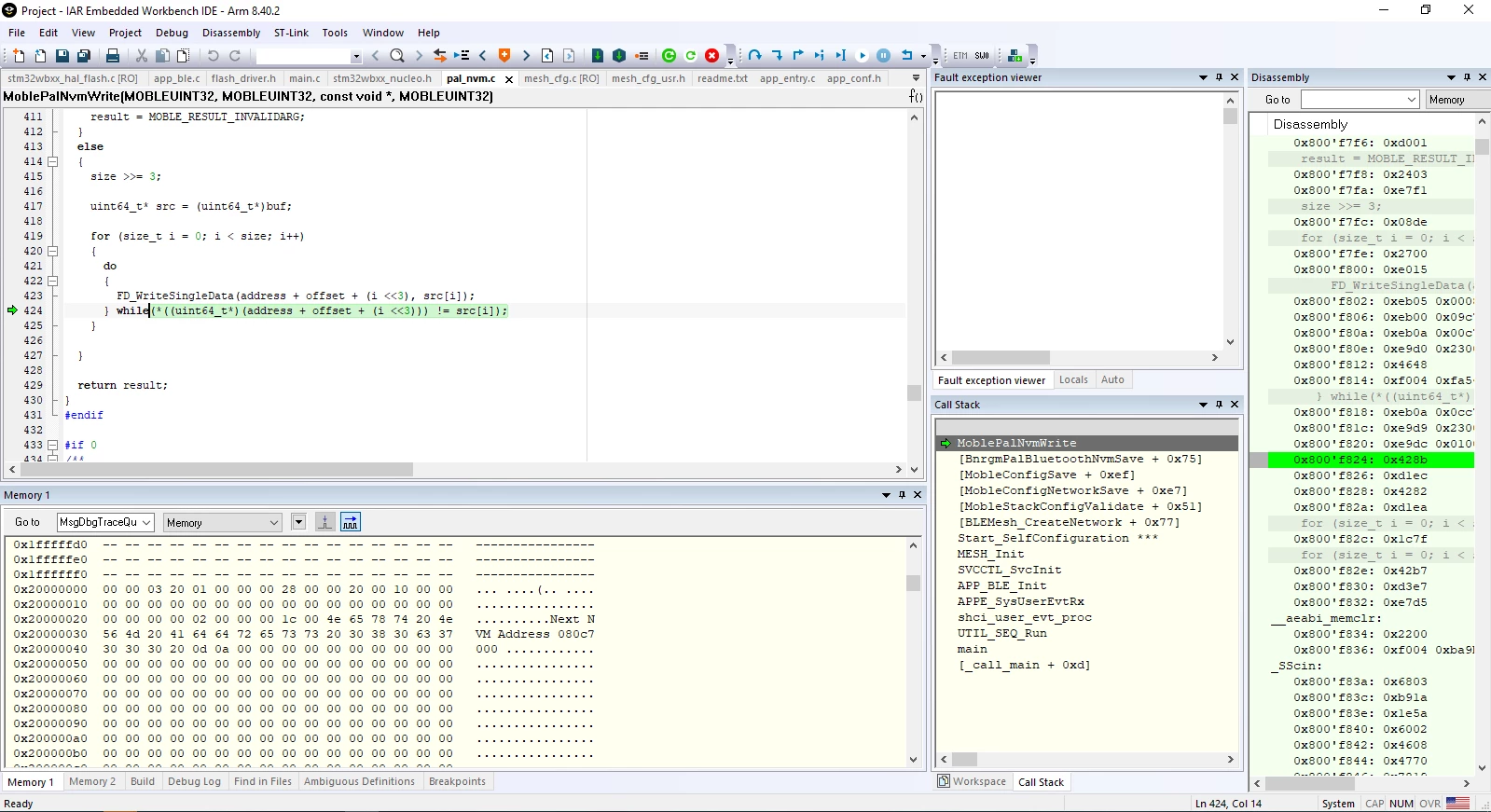Open the Debug menu

coord(172,33)
